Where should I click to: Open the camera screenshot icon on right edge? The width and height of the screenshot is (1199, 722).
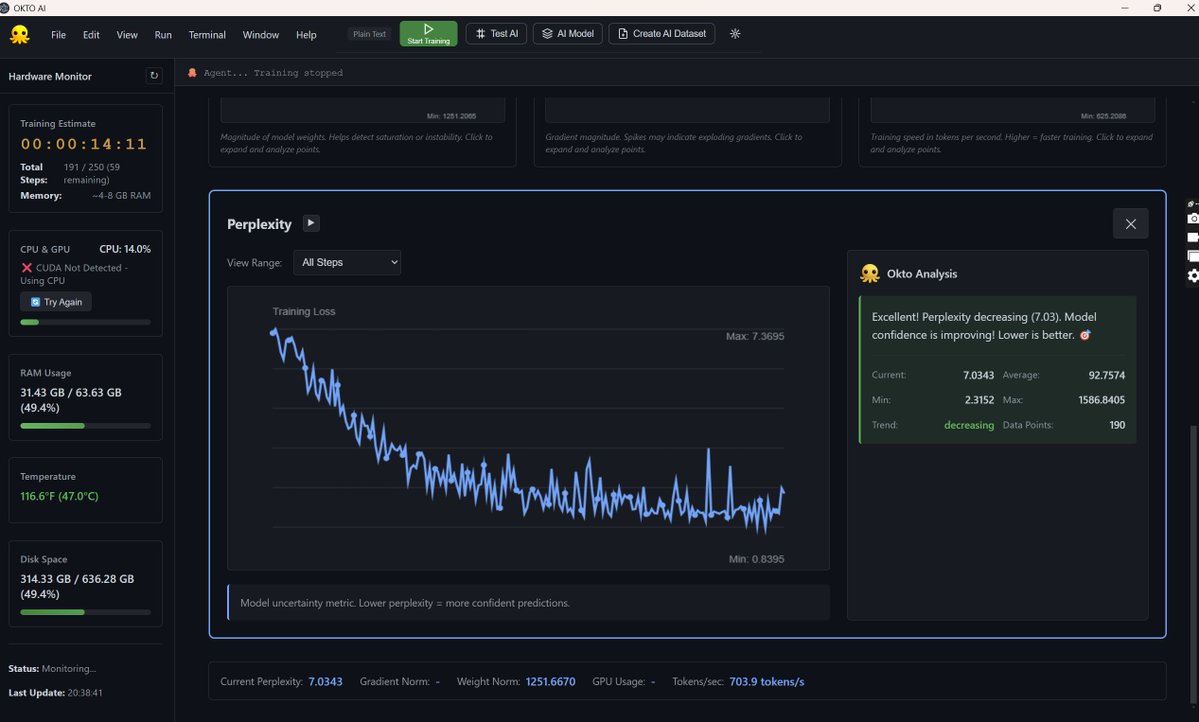[x=1192, y=218]
